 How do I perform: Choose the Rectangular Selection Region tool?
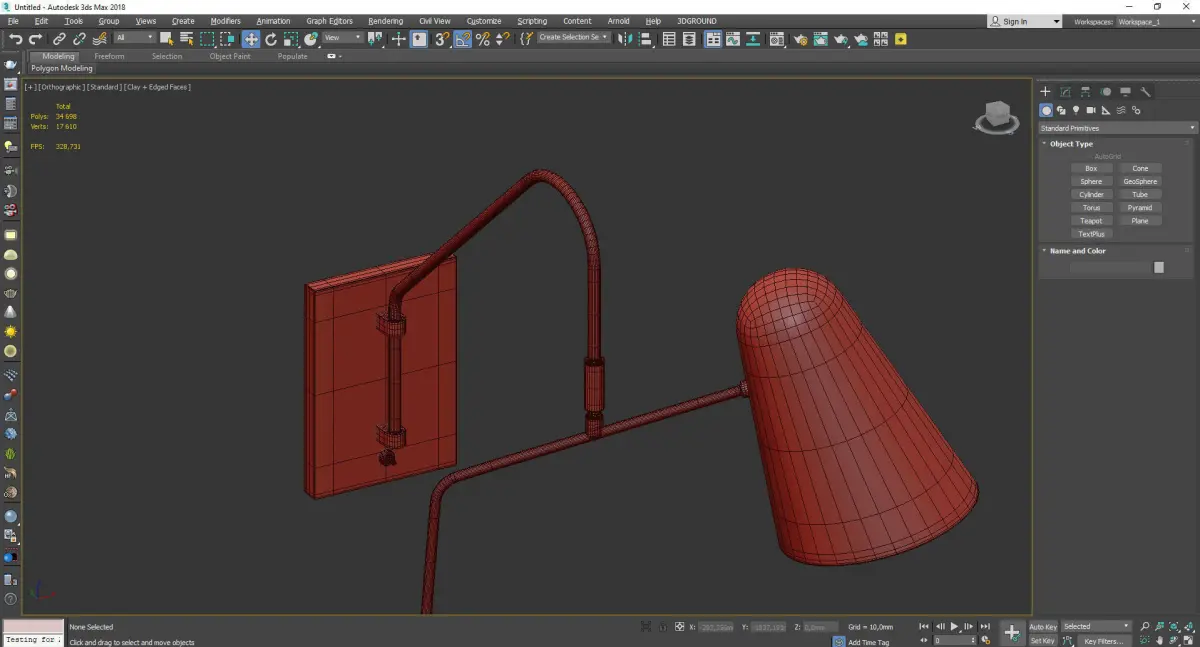coord(207,39)
